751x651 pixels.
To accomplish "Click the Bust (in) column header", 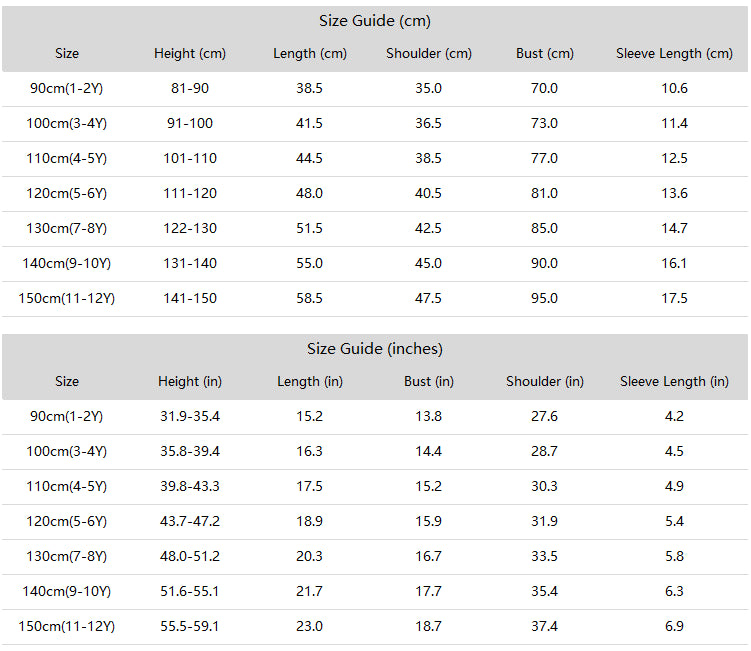I will (429, 381).
